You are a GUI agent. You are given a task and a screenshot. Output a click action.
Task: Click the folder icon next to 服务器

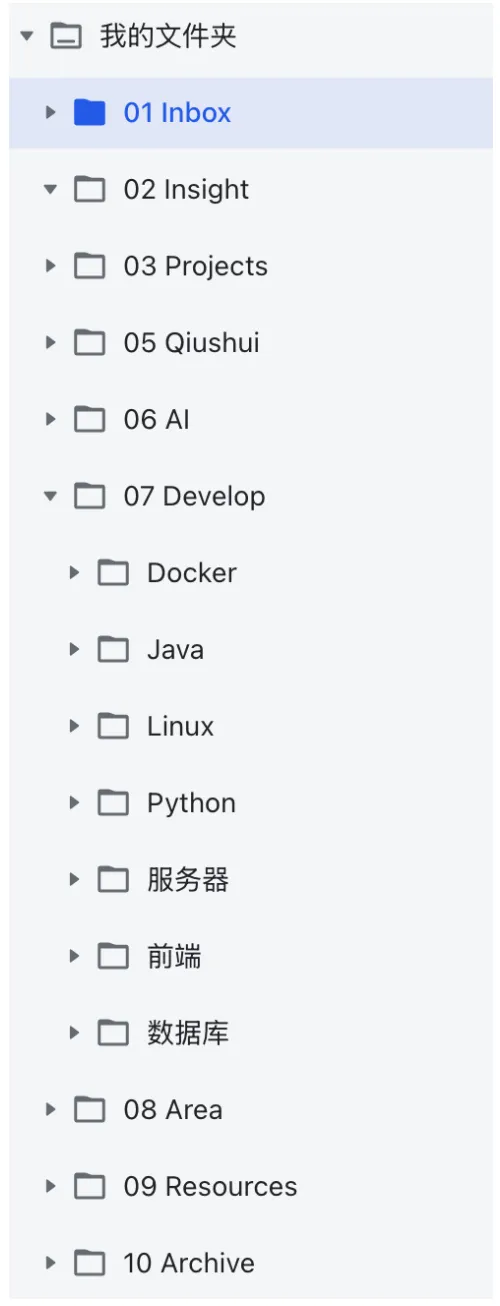(x=113, y=880)
